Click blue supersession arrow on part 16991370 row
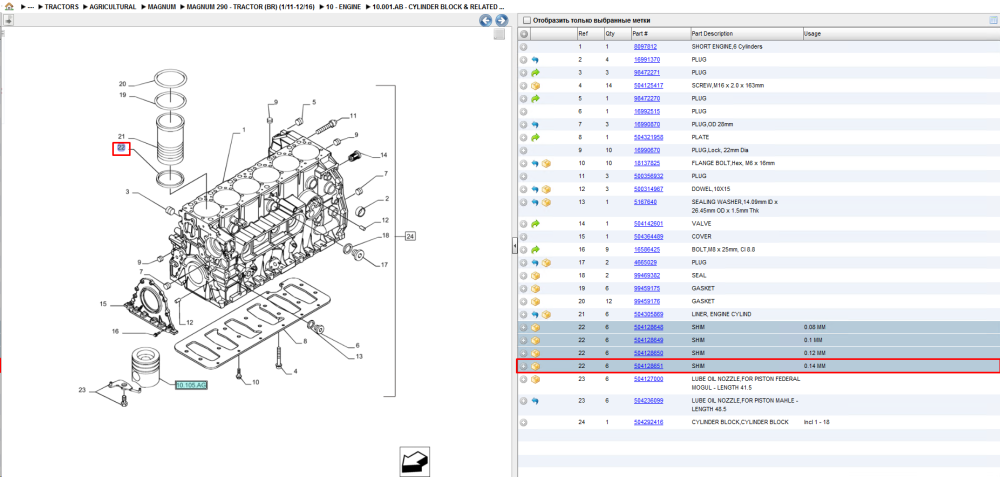 click(x=535, y=60)
